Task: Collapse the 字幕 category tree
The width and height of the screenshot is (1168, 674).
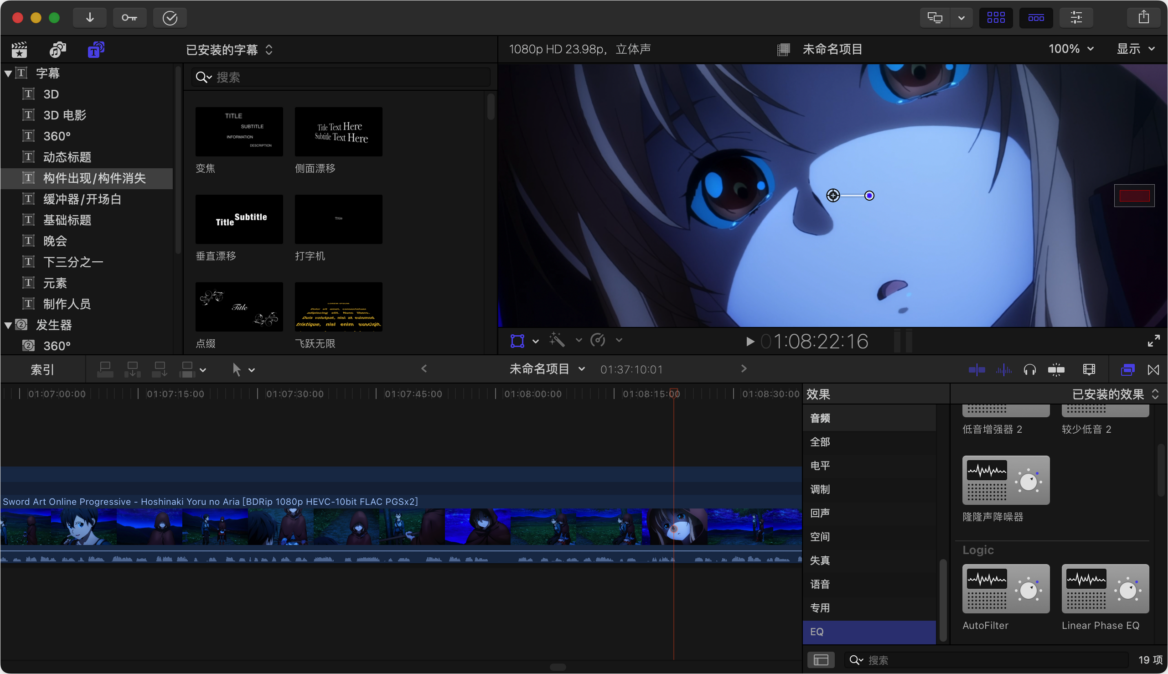Action: pyautogui.click(x=8, y=73)
